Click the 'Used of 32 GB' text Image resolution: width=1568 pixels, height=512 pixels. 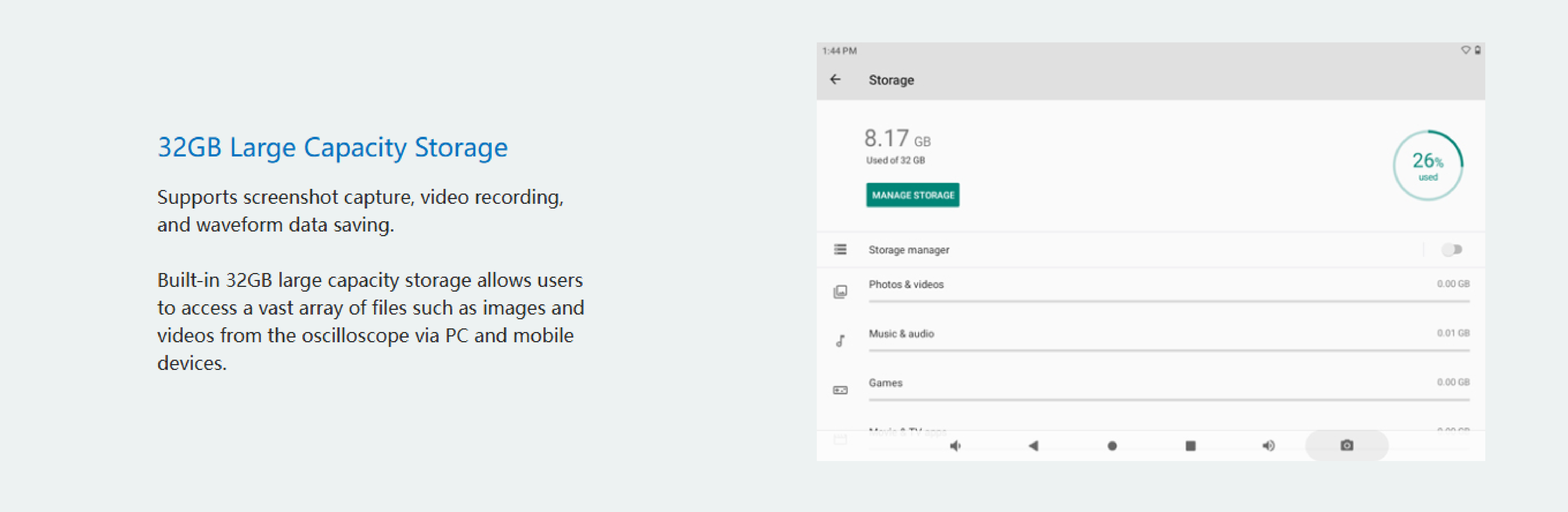click(895, 160)
